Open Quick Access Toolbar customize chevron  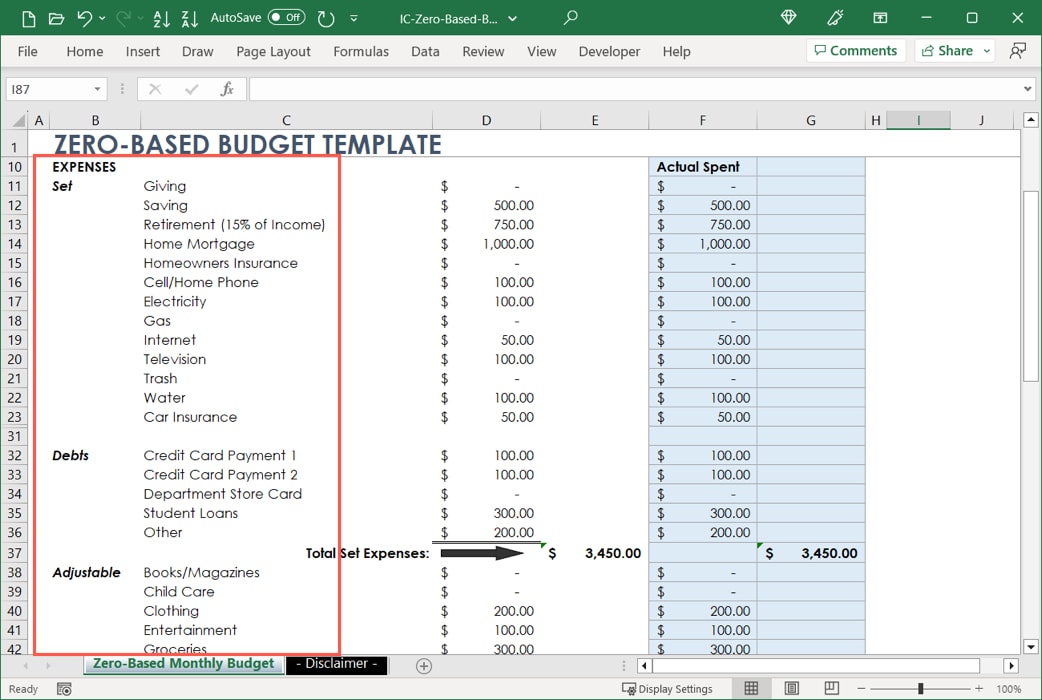[353, 18]
